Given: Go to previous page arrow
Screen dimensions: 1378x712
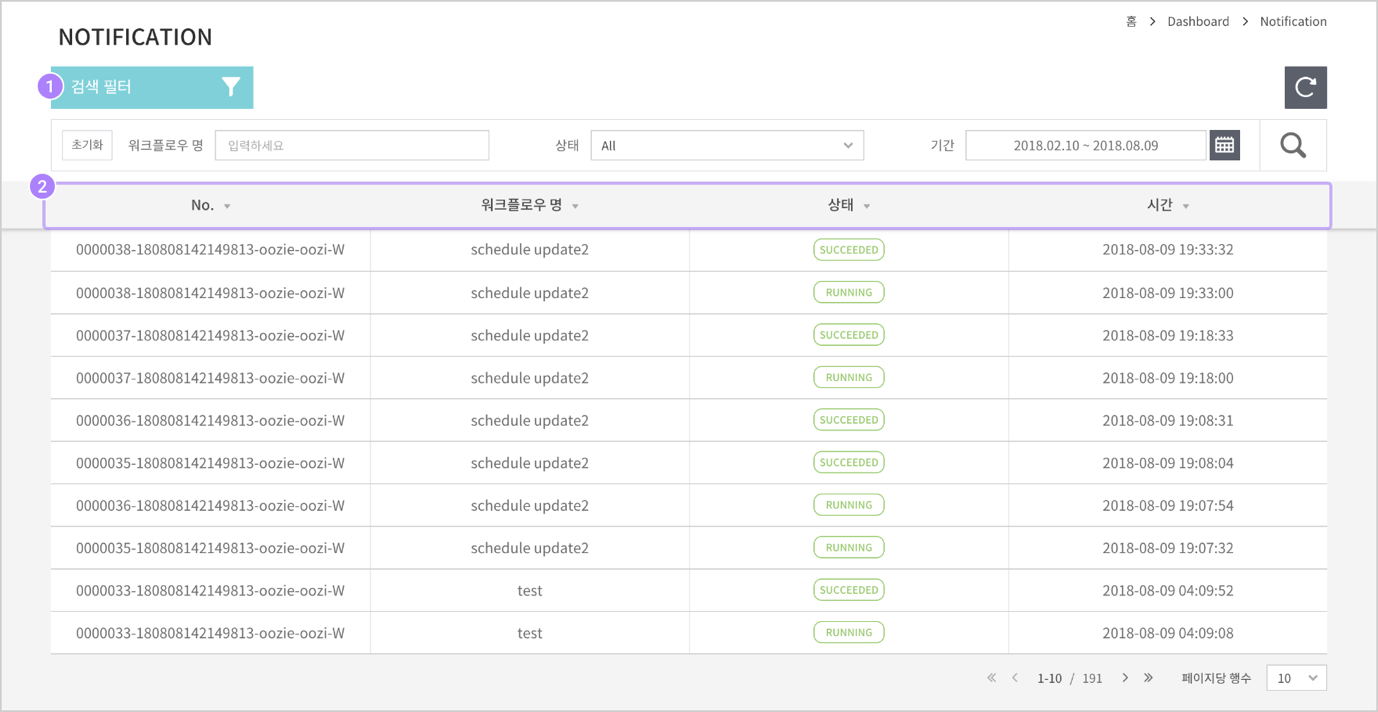Looking at the screenshot, I should coord(1015,678).
